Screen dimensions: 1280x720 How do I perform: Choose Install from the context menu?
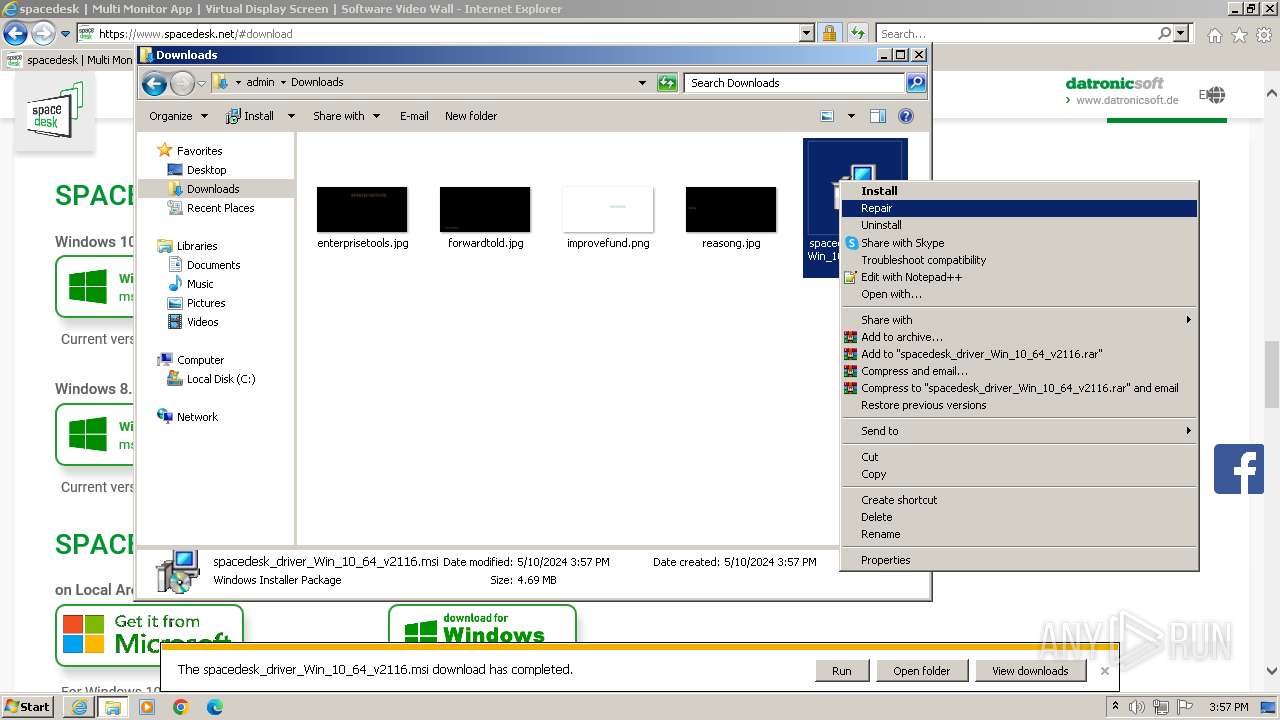pyautogui.click(x=1019, y=191)
